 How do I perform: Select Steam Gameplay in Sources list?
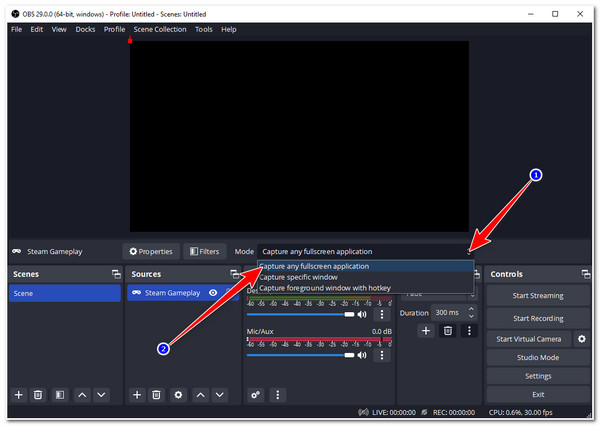(x=173, y=293)
